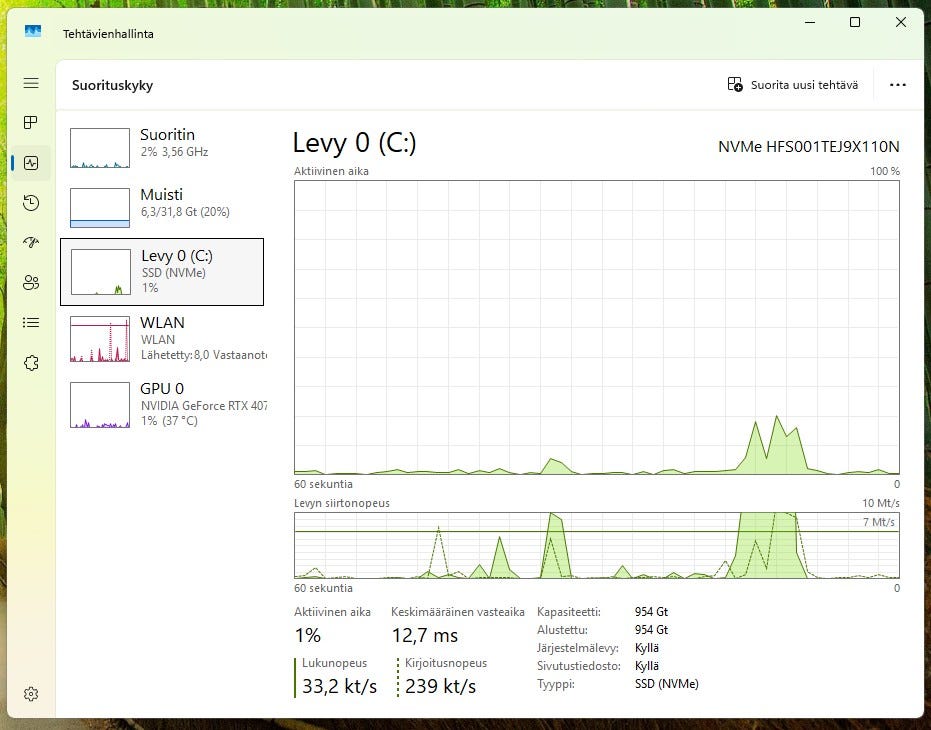The image size is (931, 730).
Task: Open the Details list icon in sidebar
Action: pos(31,322)
